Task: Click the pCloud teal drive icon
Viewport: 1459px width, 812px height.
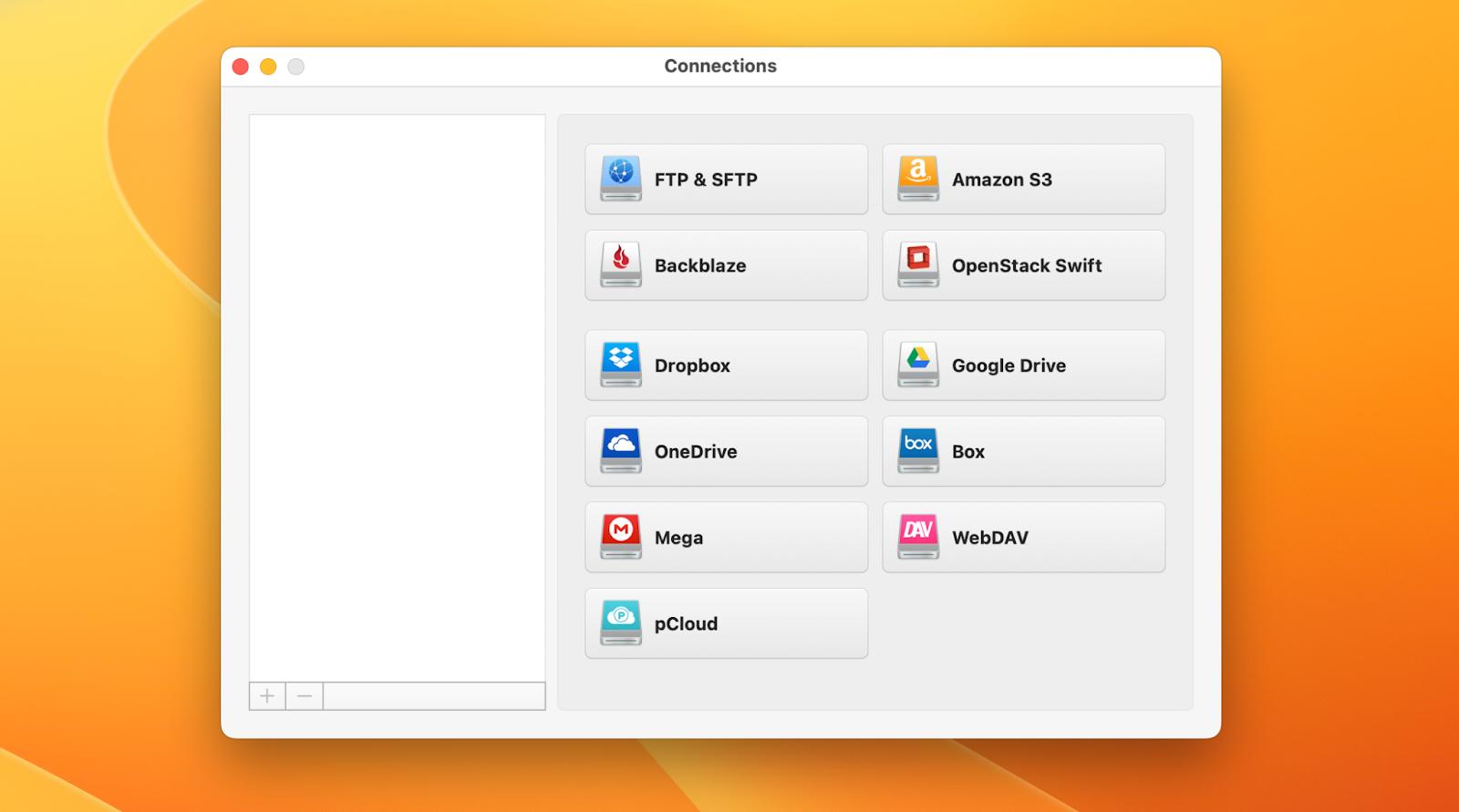Action: (621, 623)
